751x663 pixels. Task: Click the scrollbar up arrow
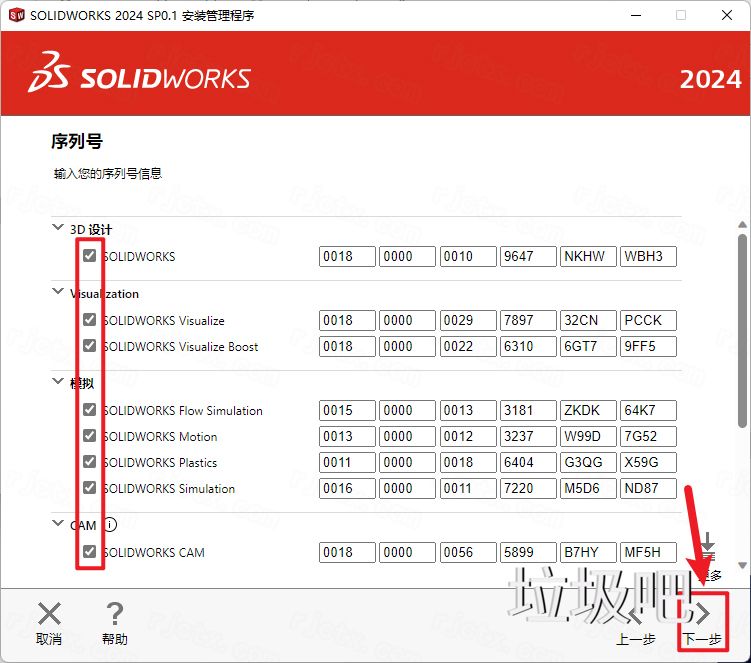coord(742,224)
